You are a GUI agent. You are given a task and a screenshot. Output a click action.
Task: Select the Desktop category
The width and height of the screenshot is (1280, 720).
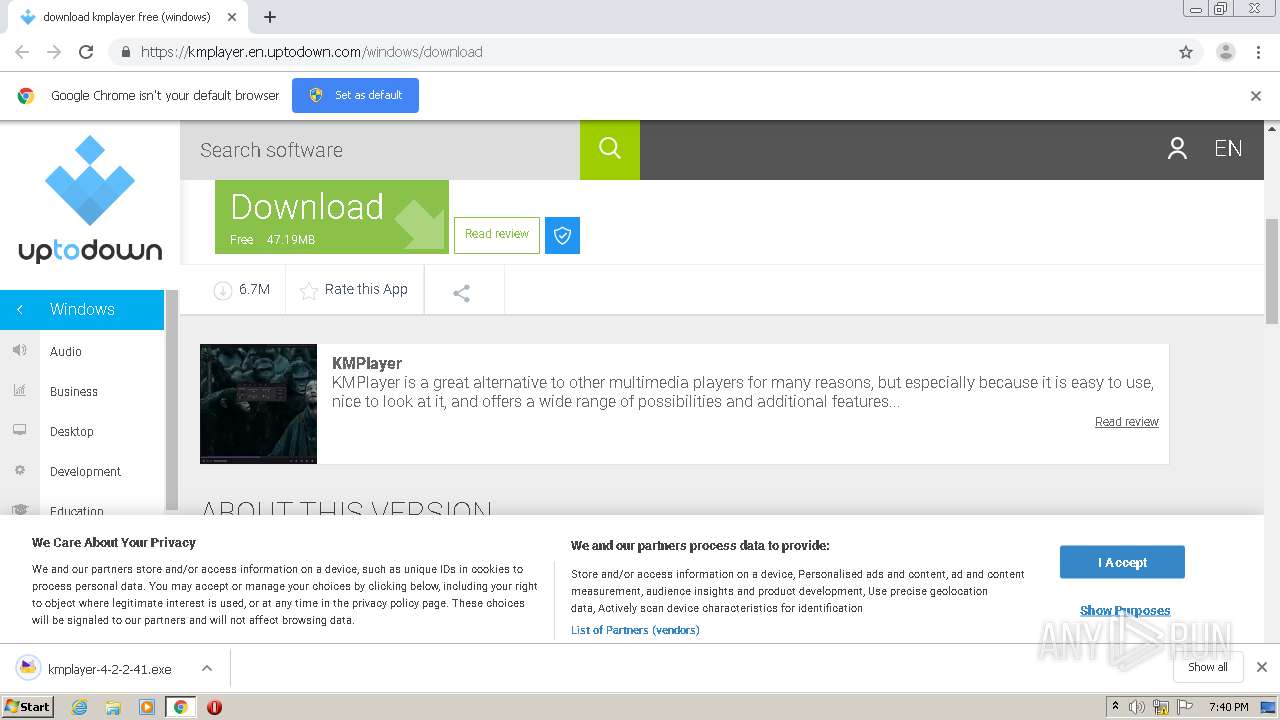coord(72,432)
